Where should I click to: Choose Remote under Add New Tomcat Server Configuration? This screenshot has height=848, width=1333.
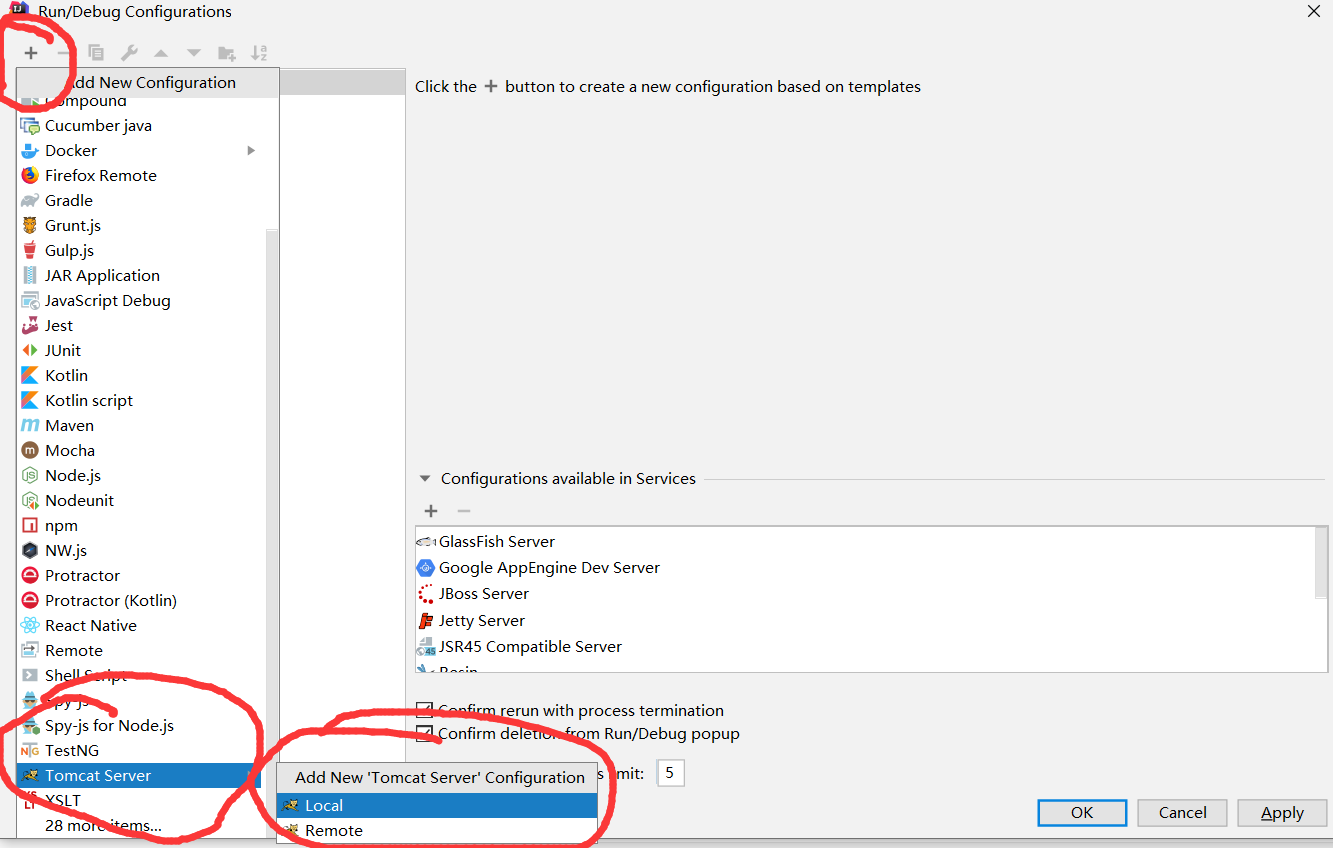pyautogui.click(x=334, y=830)
